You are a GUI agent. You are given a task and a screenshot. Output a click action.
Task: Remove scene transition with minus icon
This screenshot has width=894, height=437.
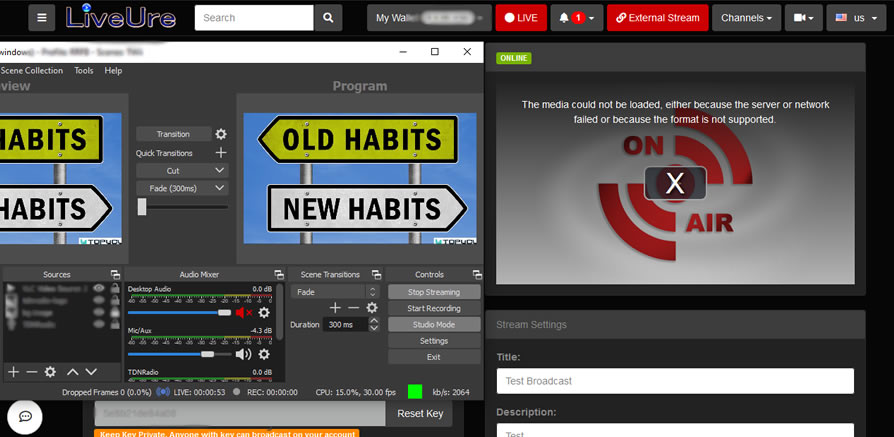point(353,308)
